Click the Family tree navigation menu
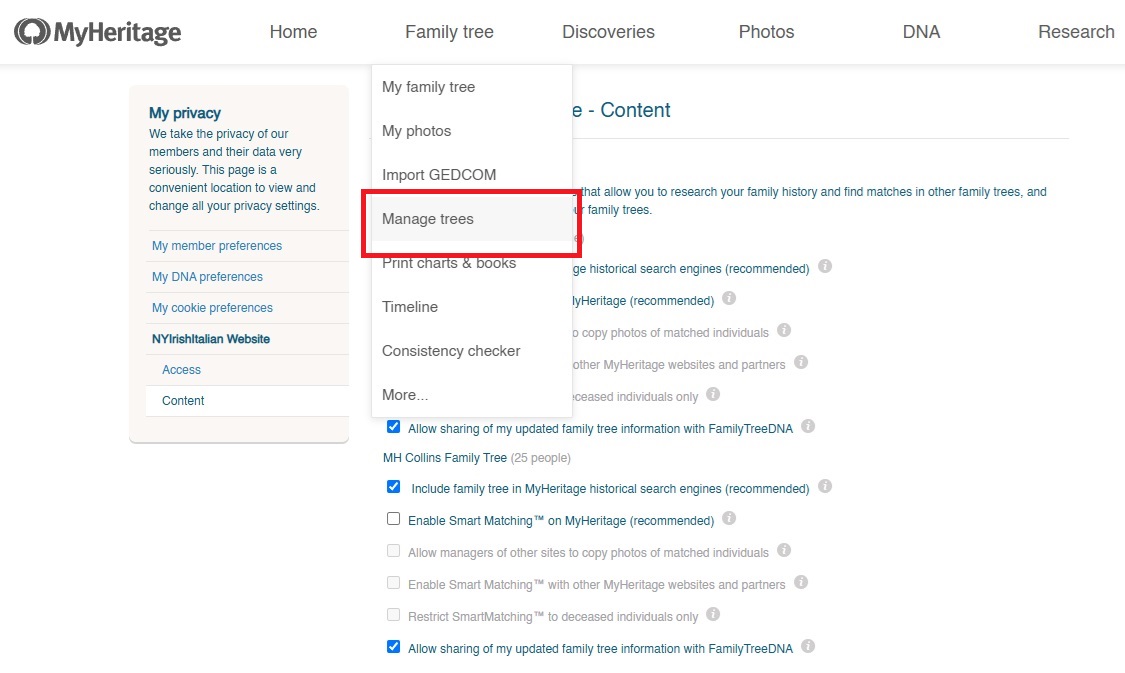1125x673 pixels. pos(449,32)
